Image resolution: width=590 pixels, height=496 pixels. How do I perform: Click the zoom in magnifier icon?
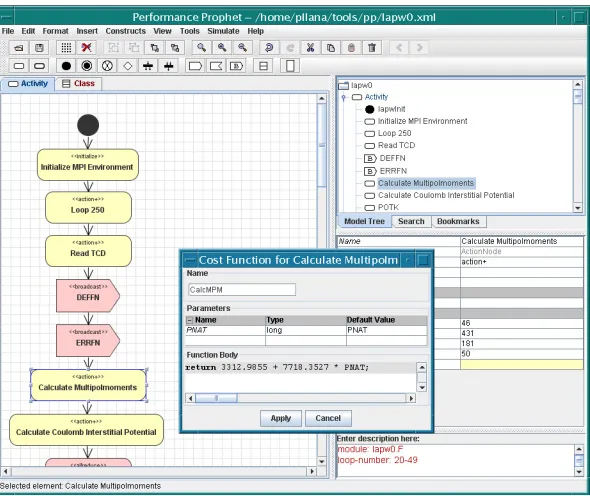tap(222, 48)
